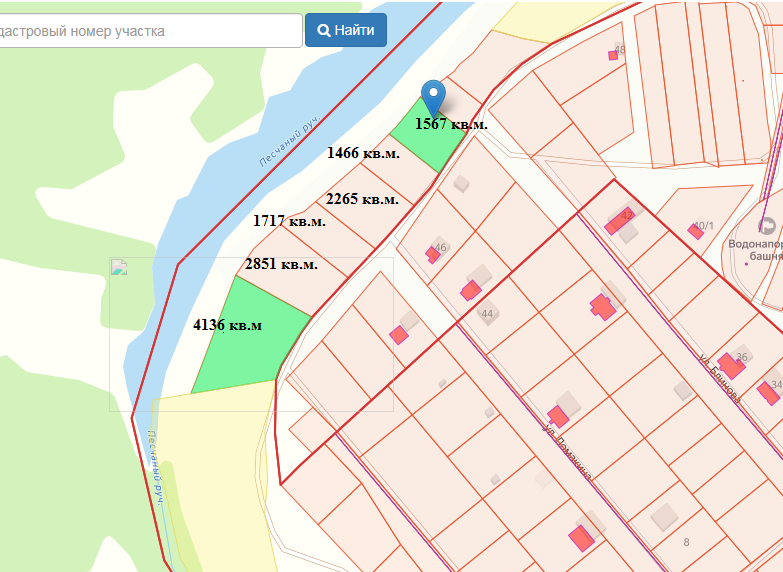This screenshot has height=572, width=783.
Task: Click the red building at house 36
Action: (x=731, y=366)
